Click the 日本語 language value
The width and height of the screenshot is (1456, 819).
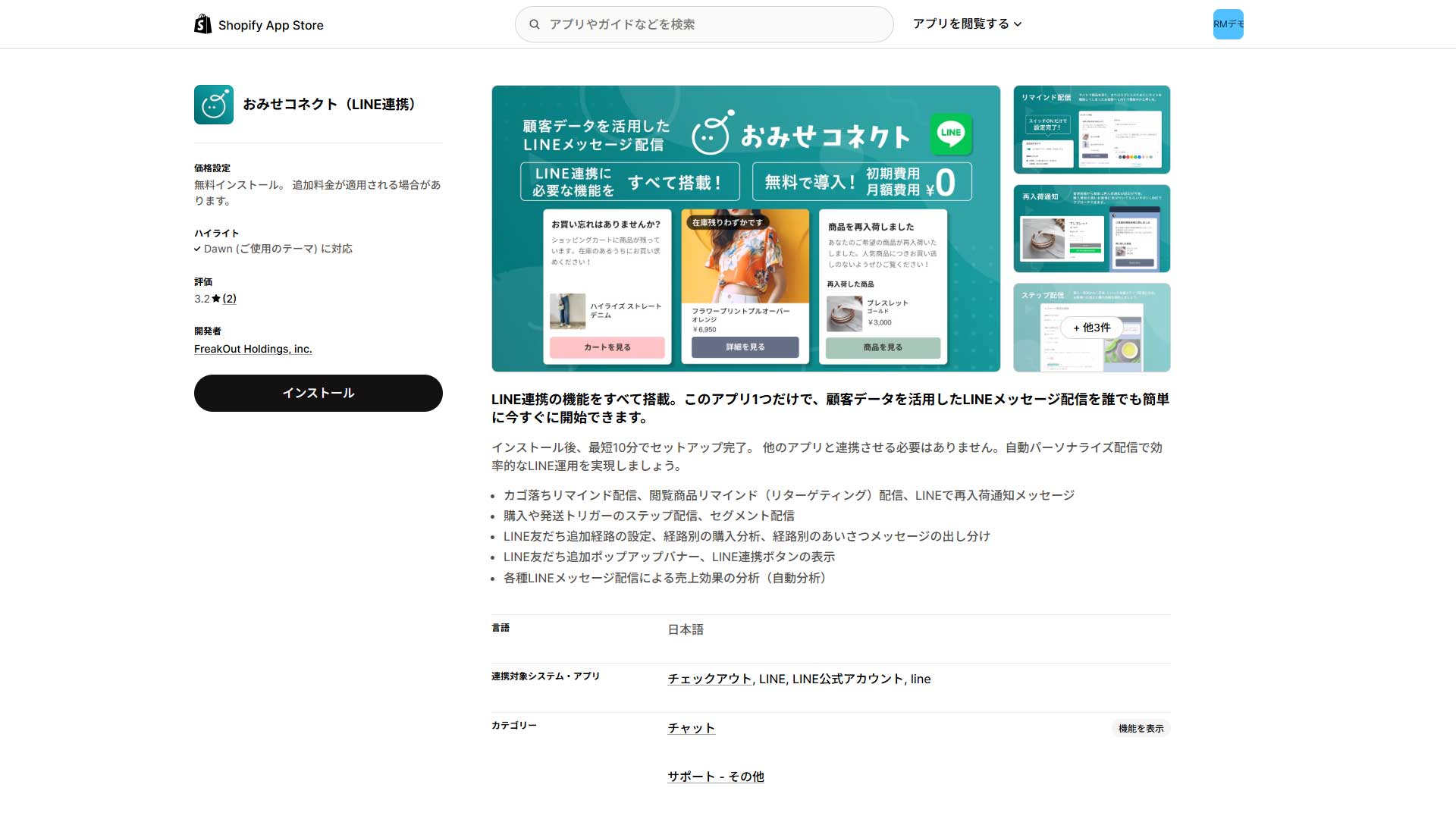coord(686,629)
